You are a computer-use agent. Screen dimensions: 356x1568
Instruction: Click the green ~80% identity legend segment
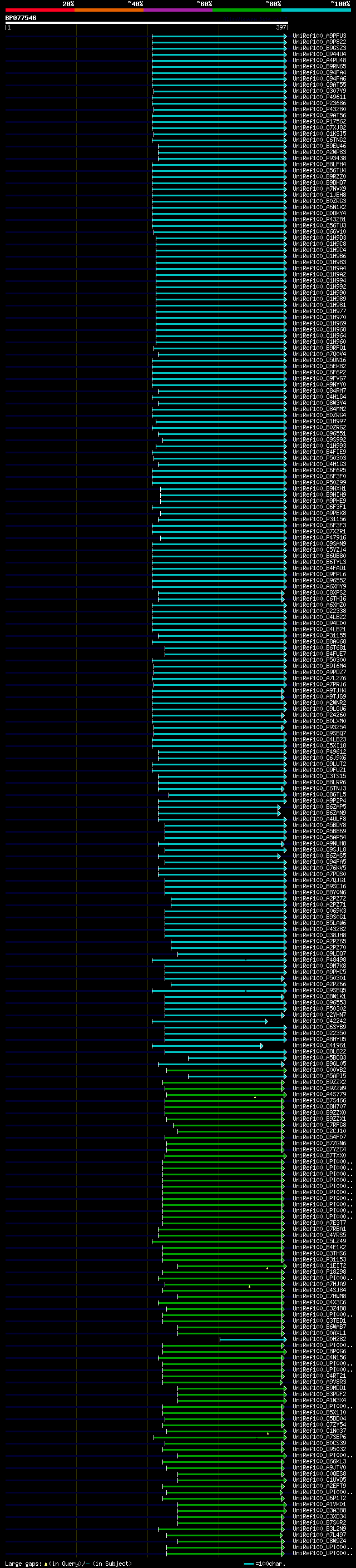(247, 10)
